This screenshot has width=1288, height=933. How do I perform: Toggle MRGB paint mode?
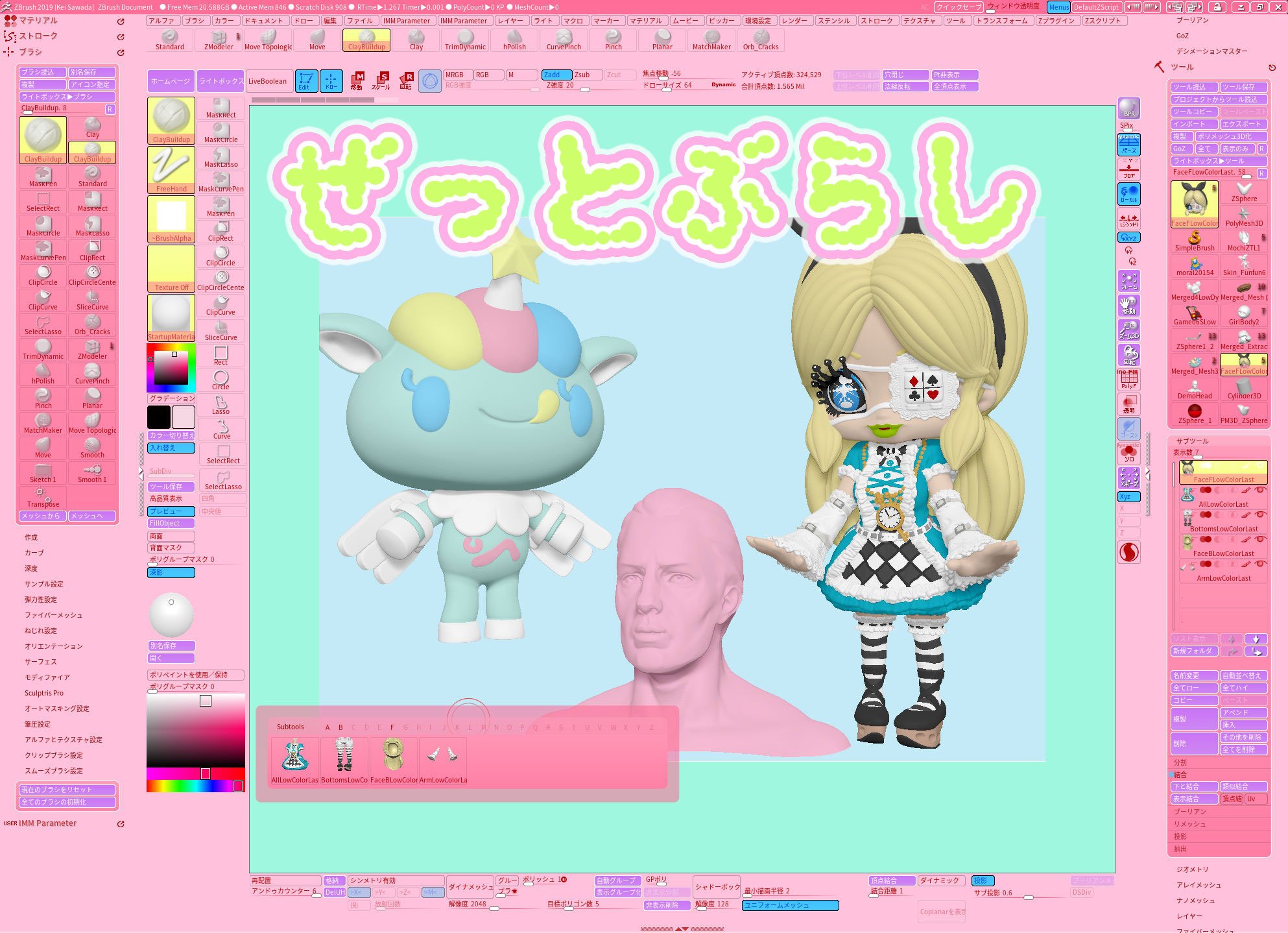[458, 75]
